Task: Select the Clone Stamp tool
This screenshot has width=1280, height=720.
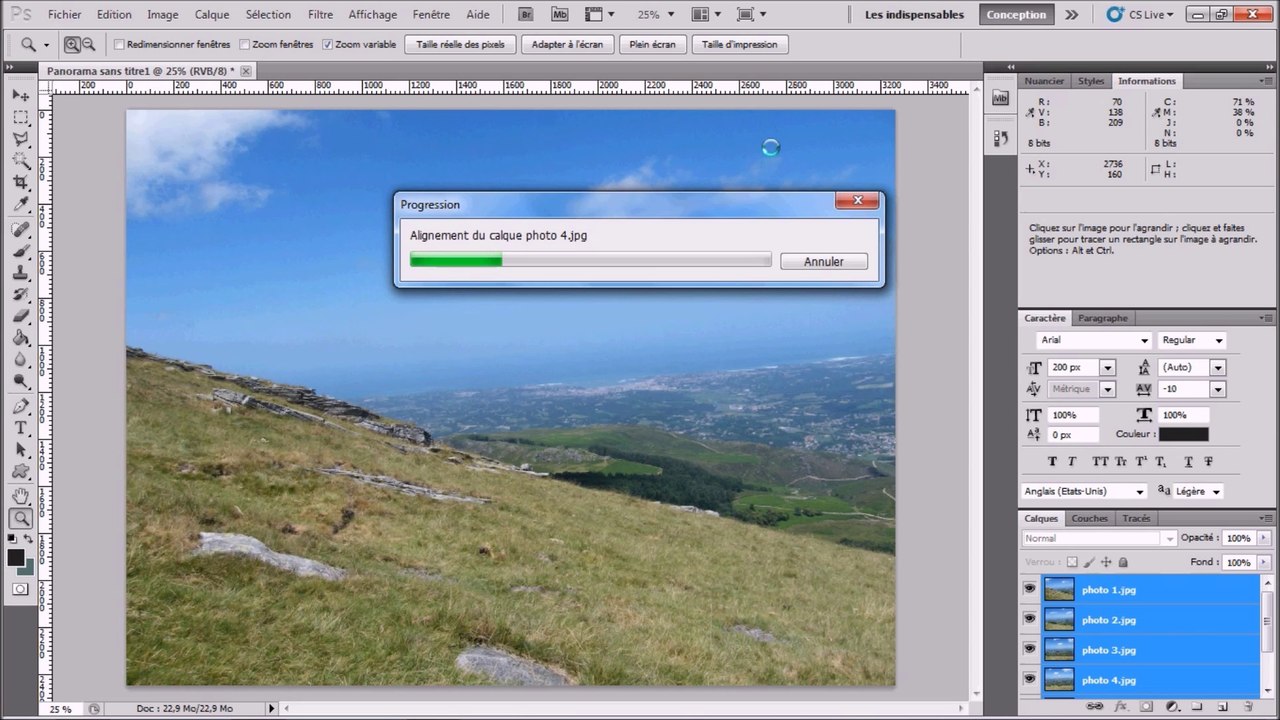Action: (20, 273)
